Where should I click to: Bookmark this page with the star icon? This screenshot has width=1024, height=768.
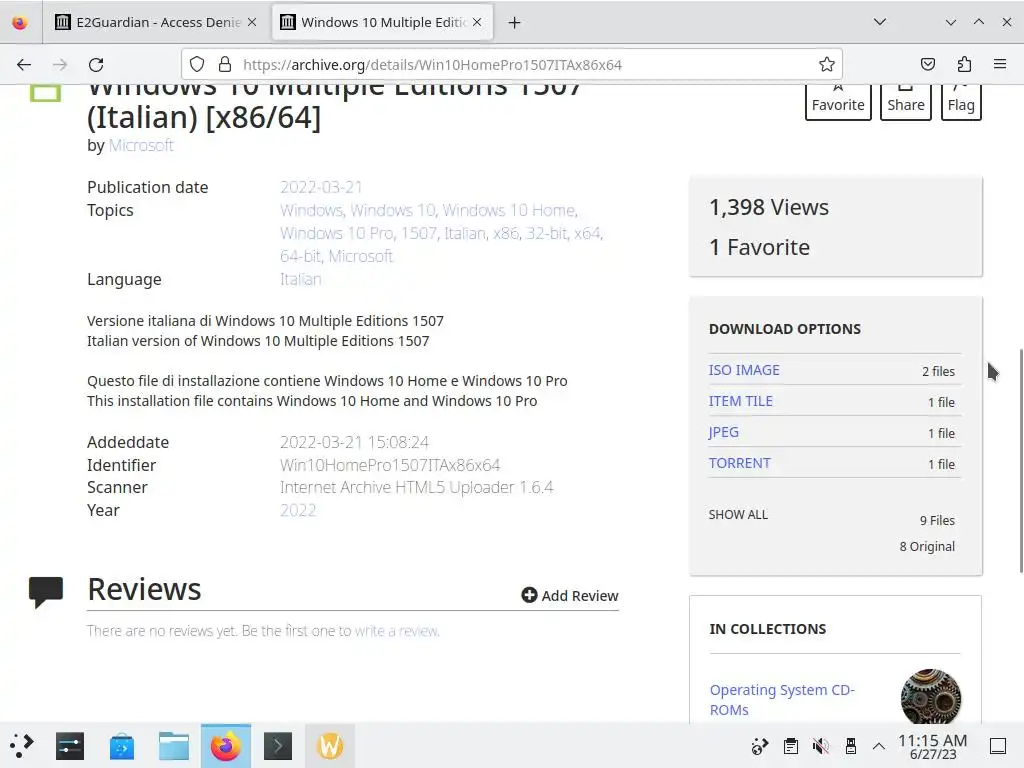click(827, 64)
